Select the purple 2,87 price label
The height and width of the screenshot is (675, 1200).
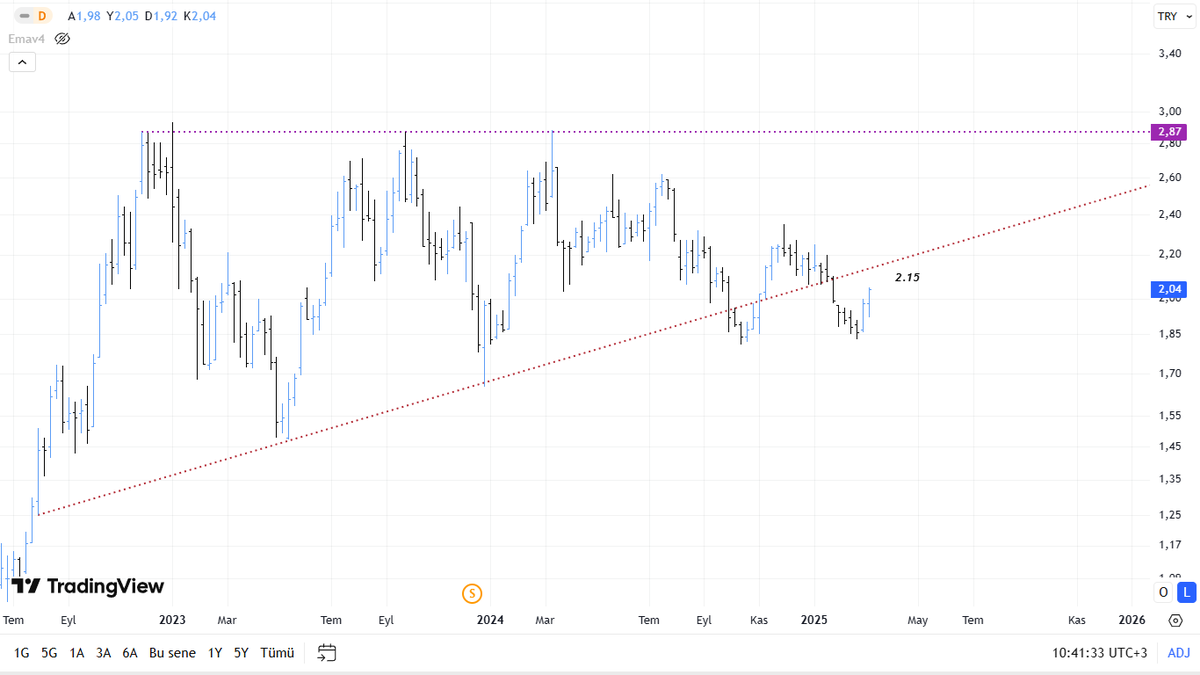[1171, 132]
